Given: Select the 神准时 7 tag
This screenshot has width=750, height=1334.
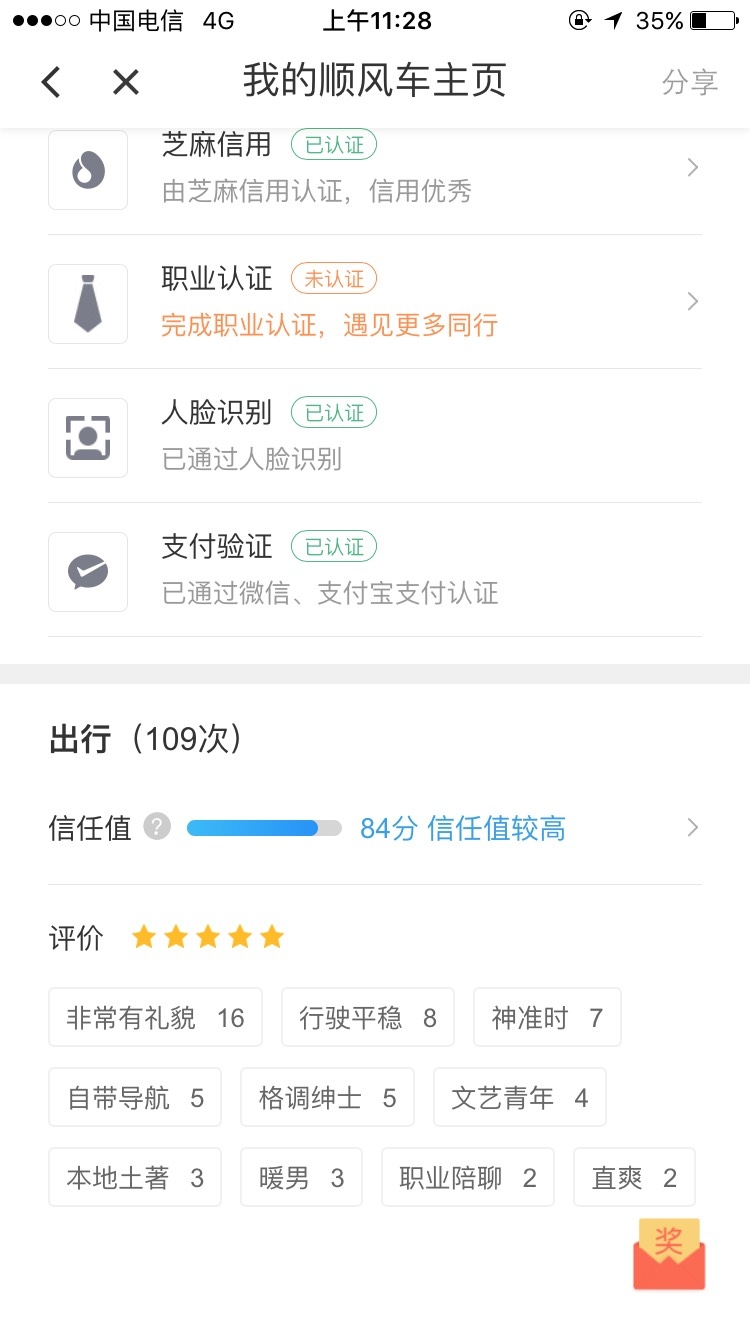Looking at the screenshot, I should (x=547, y=1018).
